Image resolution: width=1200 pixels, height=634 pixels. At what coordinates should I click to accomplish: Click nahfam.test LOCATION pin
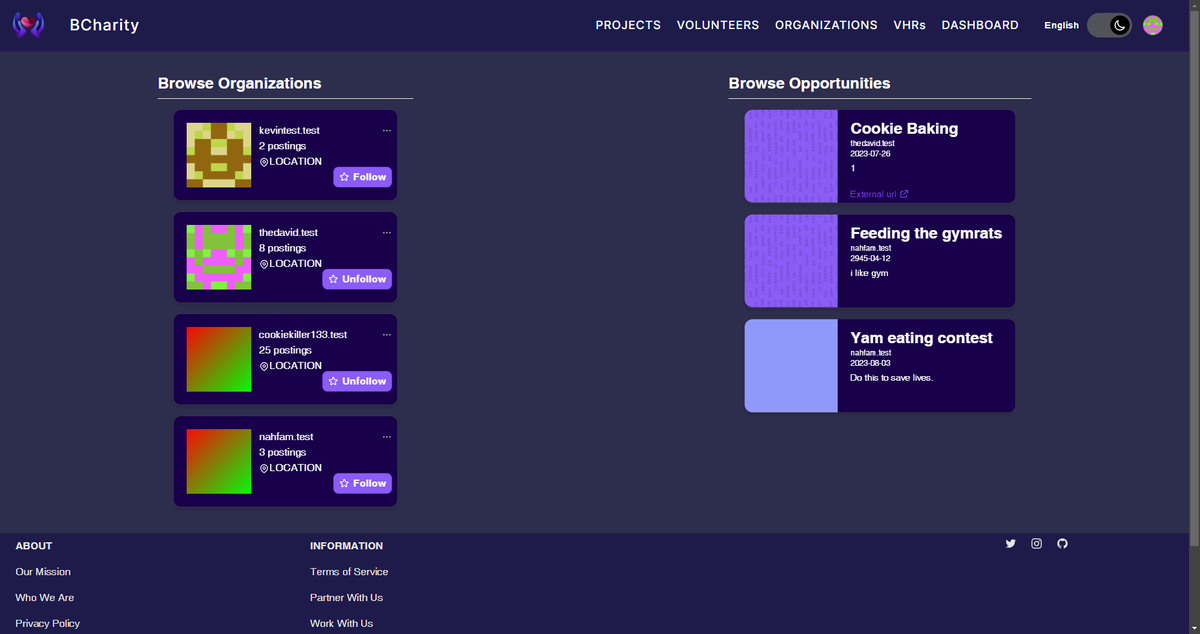point(264,468)
